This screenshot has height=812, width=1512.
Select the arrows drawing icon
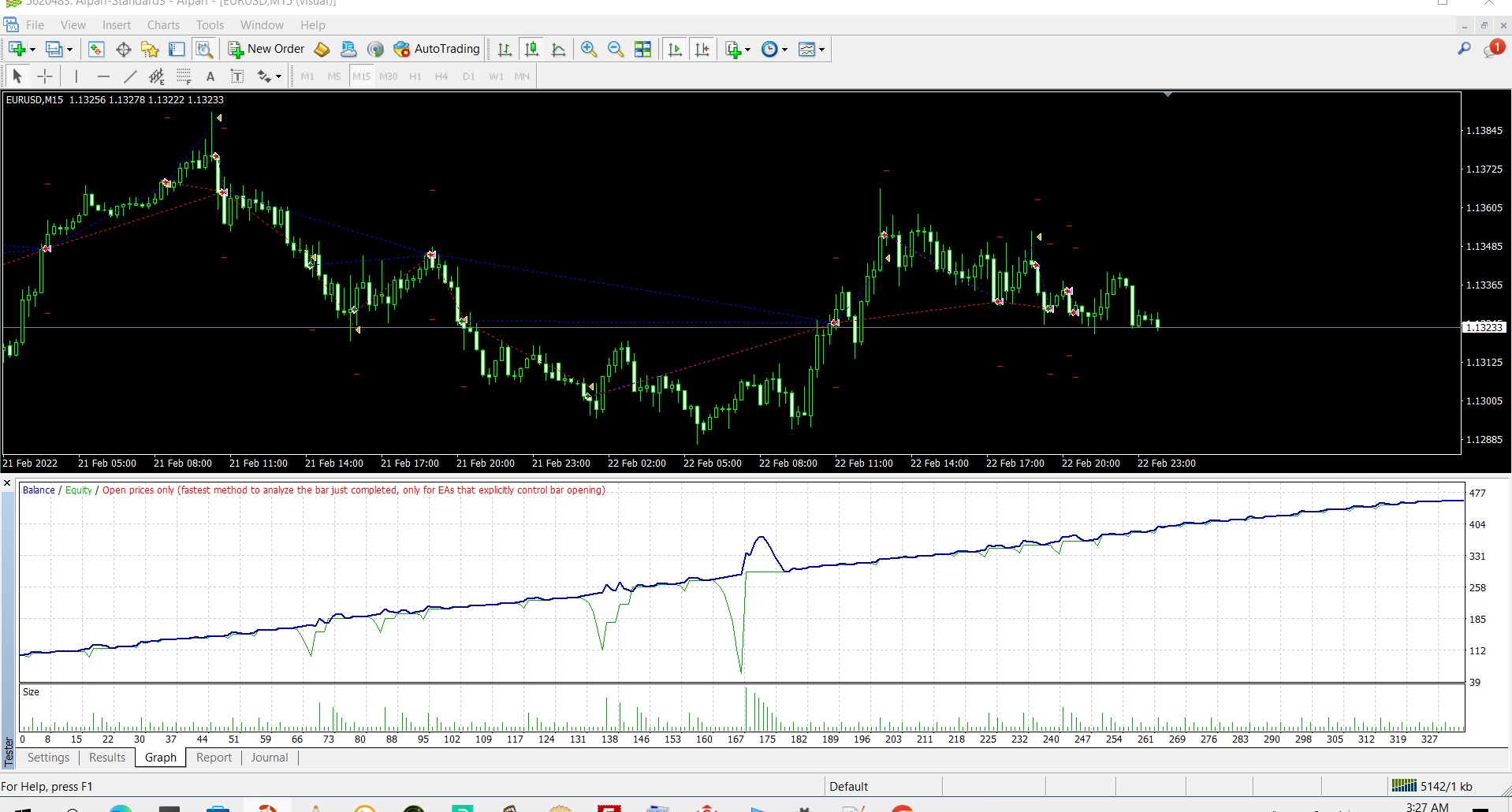[x=264, y=76]
